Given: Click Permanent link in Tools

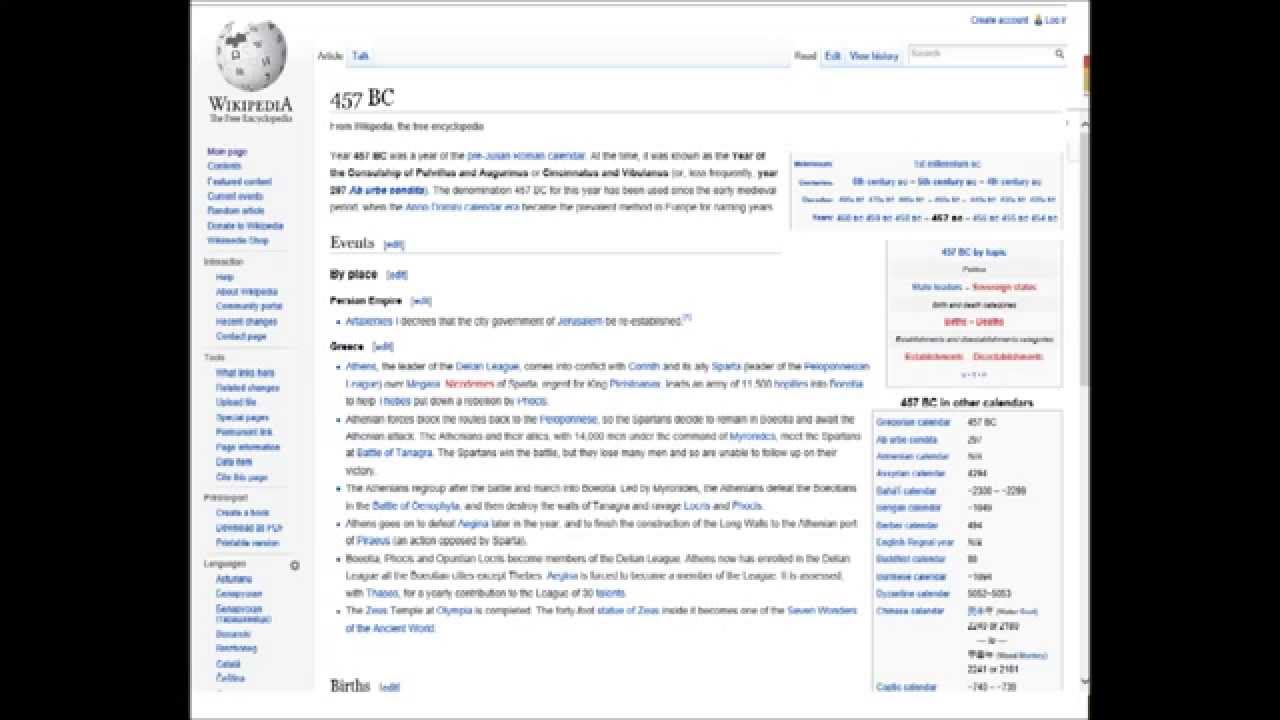Looking at the screenshot, I should 242,432.
